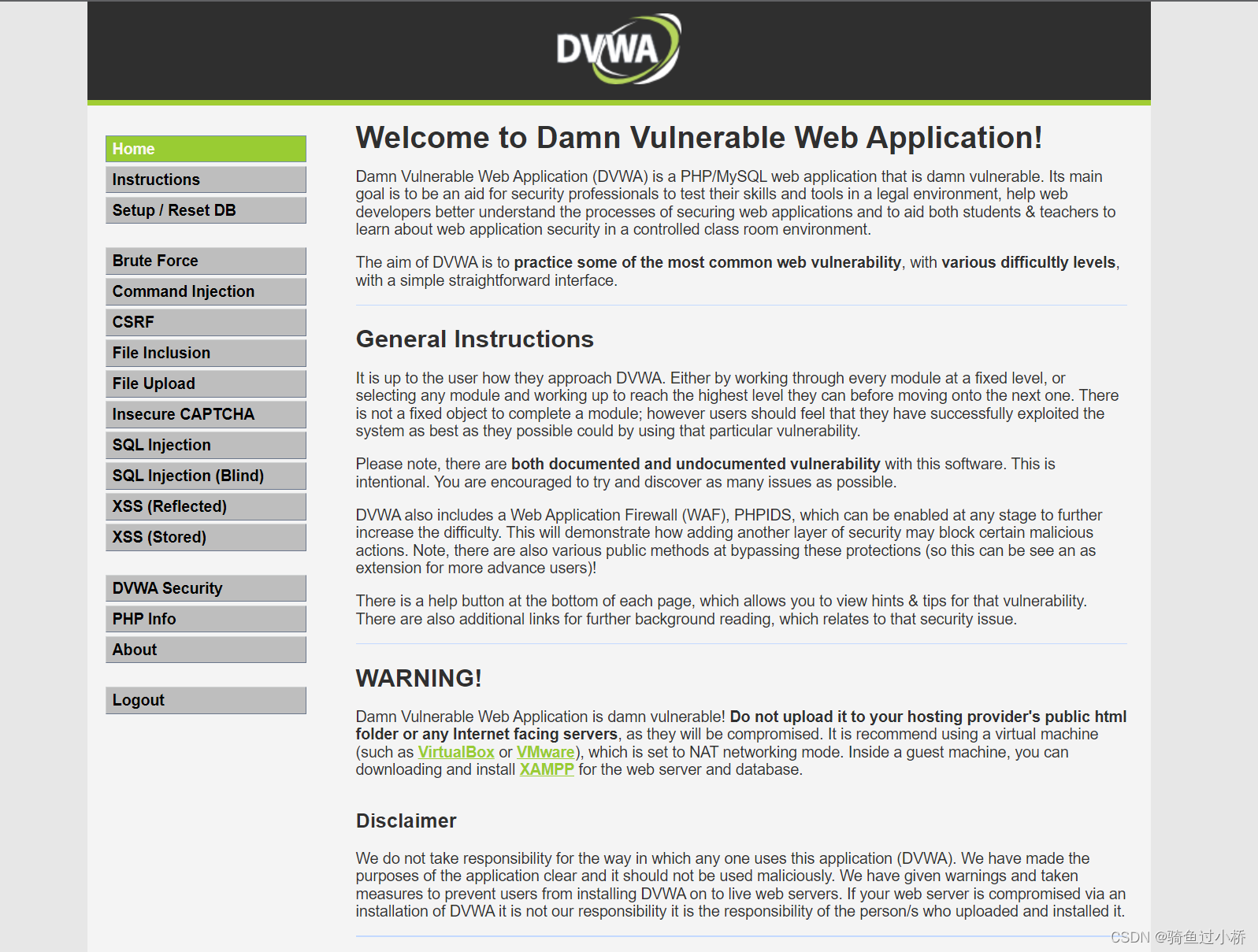The image size is (1258, 952).
Task: Click the Disclaimer heading
Action: click(406, 821)
